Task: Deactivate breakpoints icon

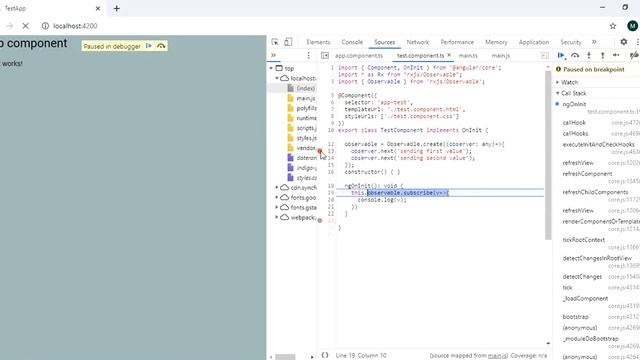Action: coord(634,56)
